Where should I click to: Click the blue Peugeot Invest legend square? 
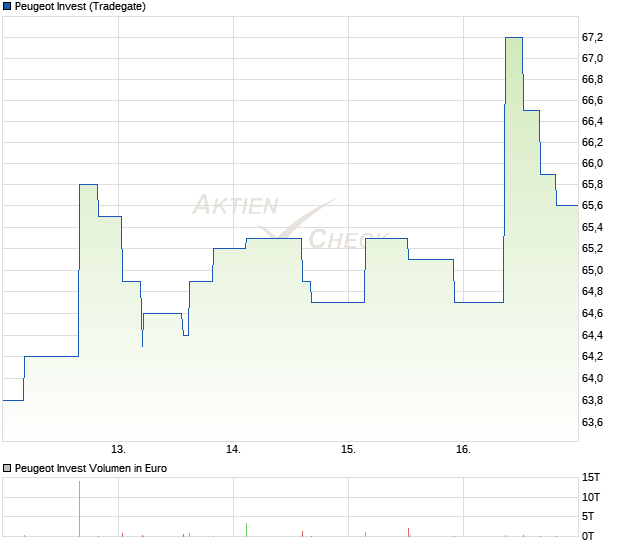[x=7, y=6]
